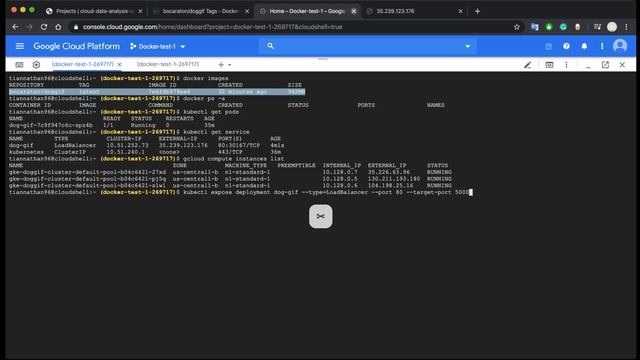This screenshot has height=360, width=640.
Task: Close the Cloud Shell panel
Action: [622, 64]
